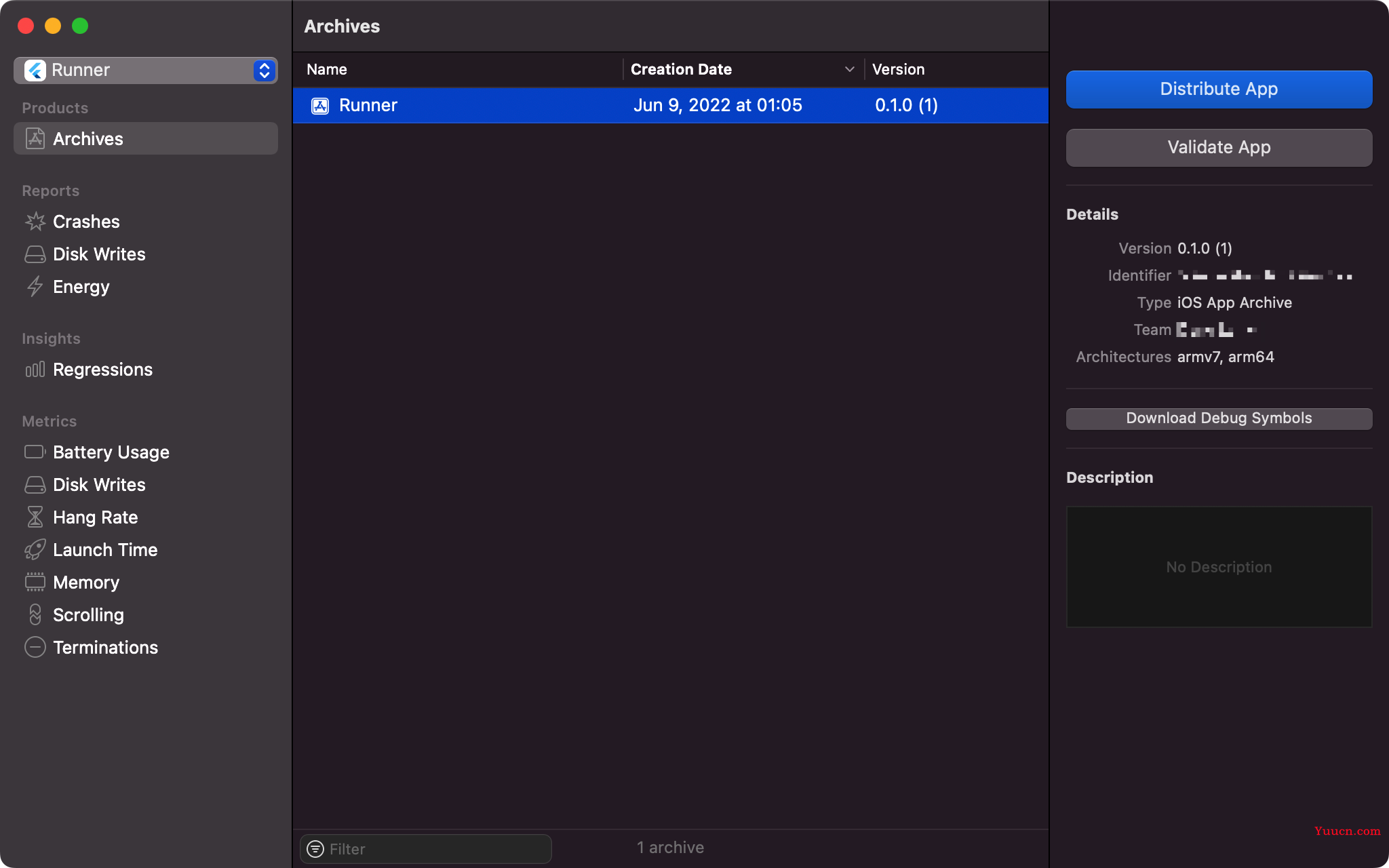Select the Crashes report icon
Screen dimensions: 1389x868
35,221
